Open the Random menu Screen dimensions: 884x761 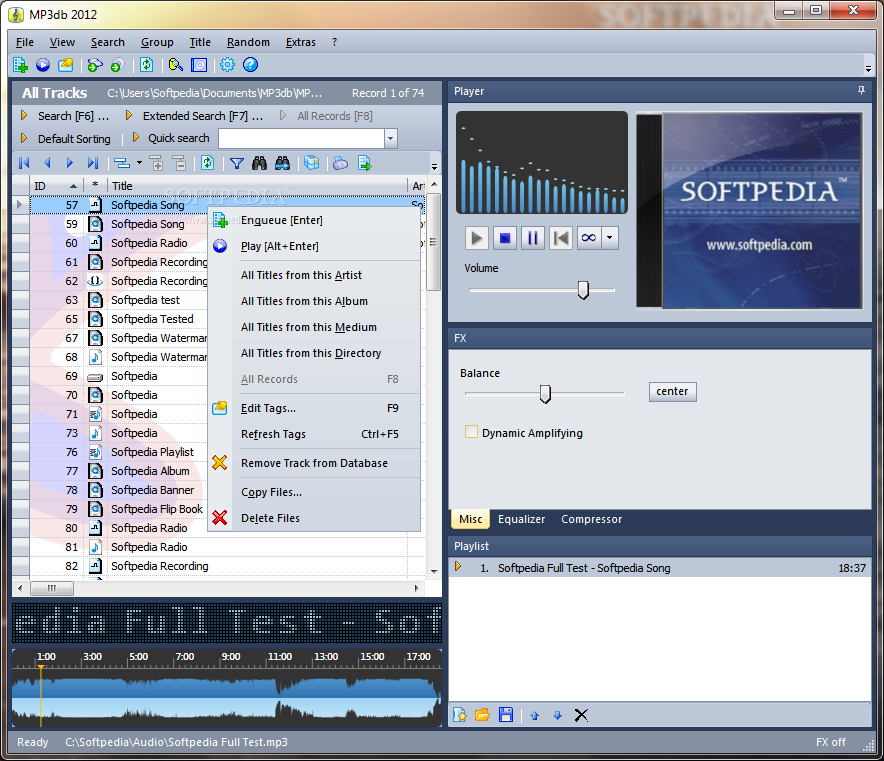pyautogui.click(x=248, y=42)
